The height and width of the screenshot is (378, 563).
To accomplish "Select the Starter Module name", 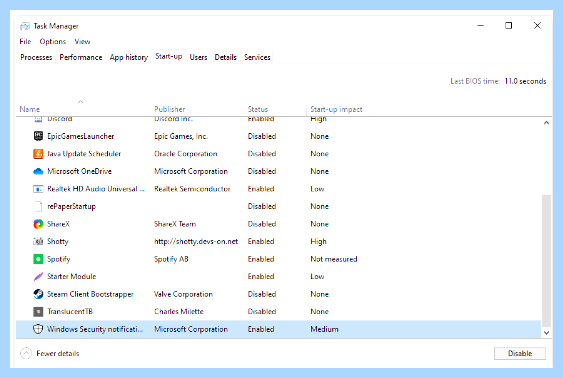I will point(71,276).
